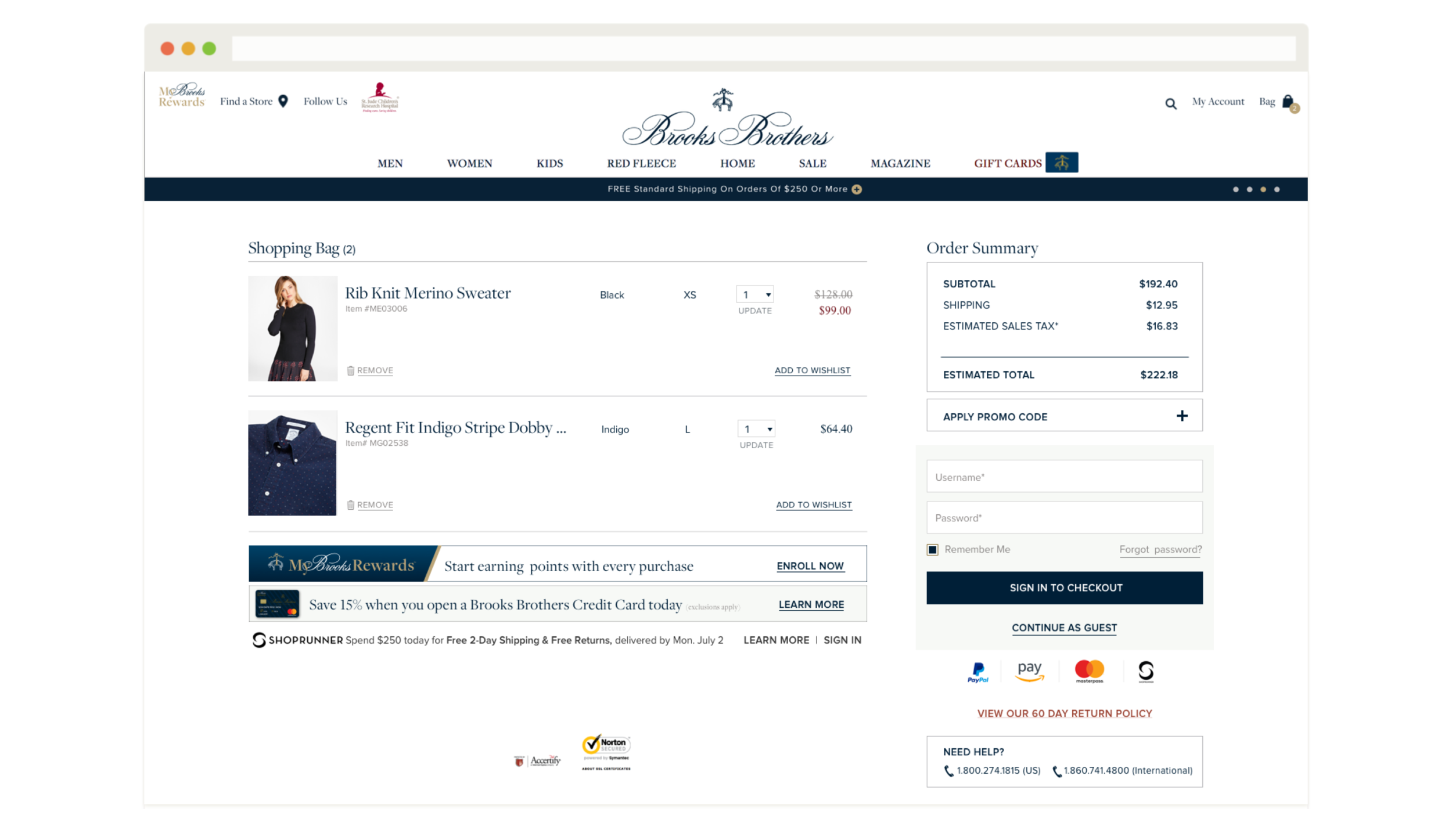Expand the free shipping plus icon
This screenshot has width=1452, height=840.
click(857, 189)
